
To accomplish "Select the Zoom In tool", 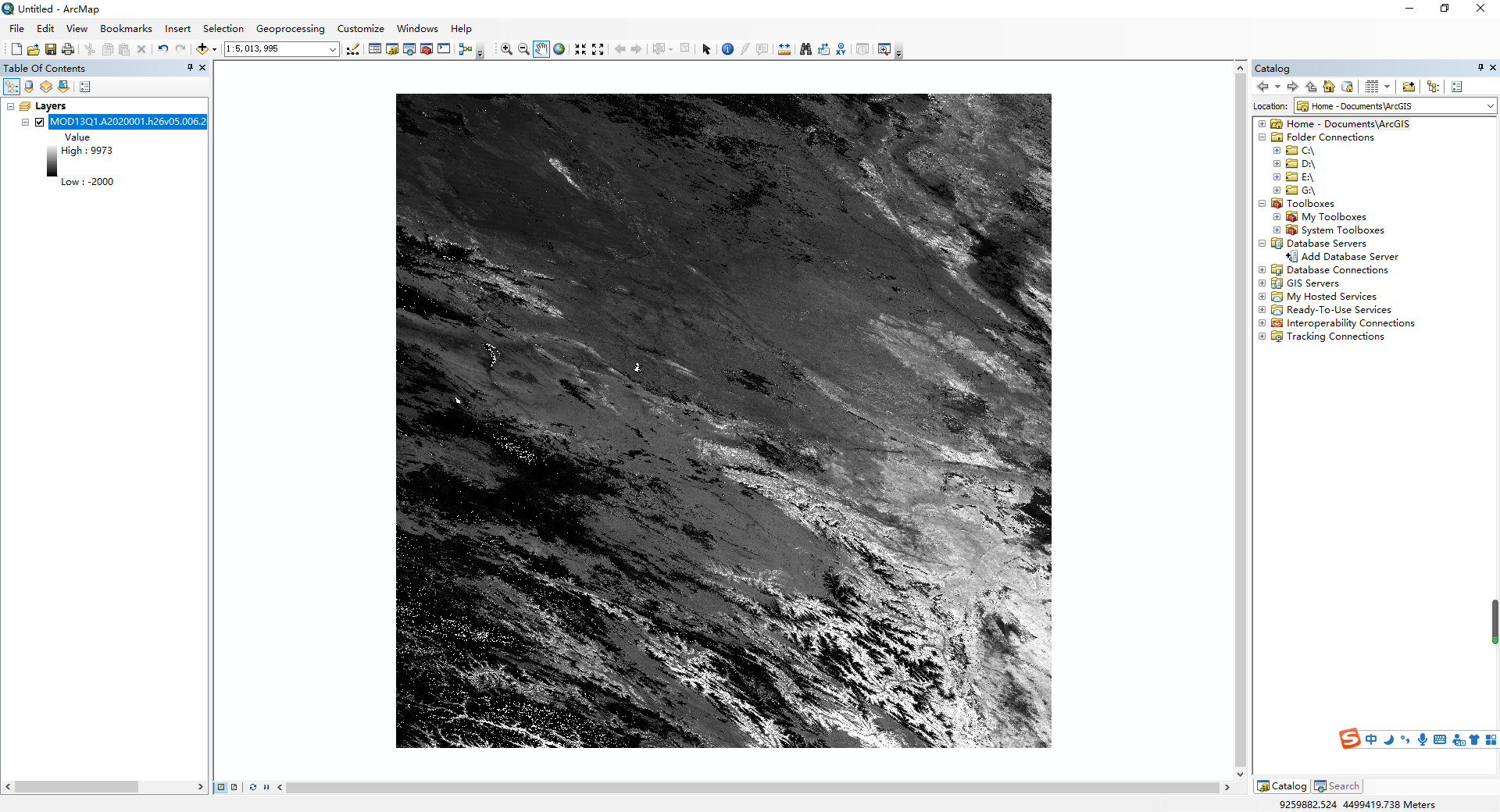I will (x=506, y=49).
